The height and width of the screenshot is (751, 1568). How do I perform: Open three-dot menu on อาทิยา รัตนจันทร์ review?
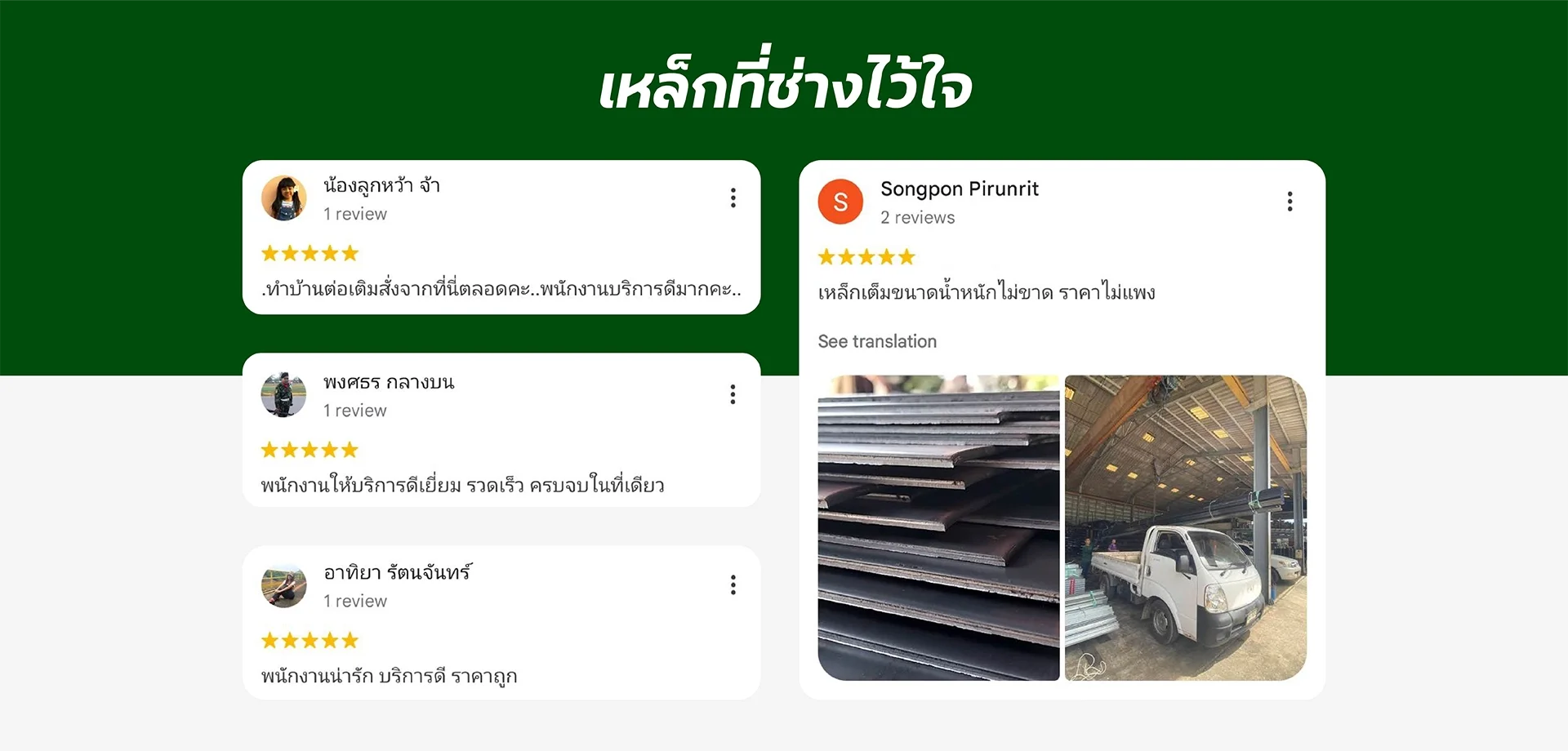733,585
